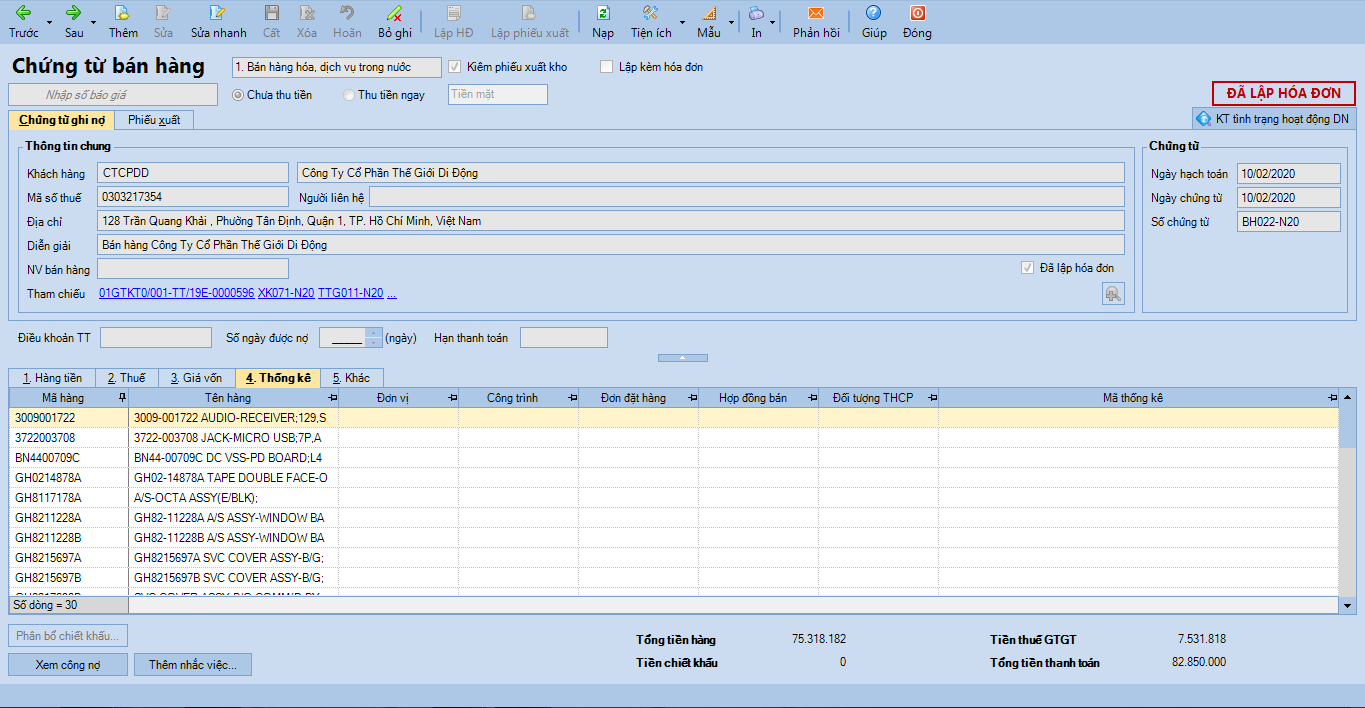The image size is (1365, 708).
Task: Open dropdown arrow next to Sau
Action: tap(94, 22)
